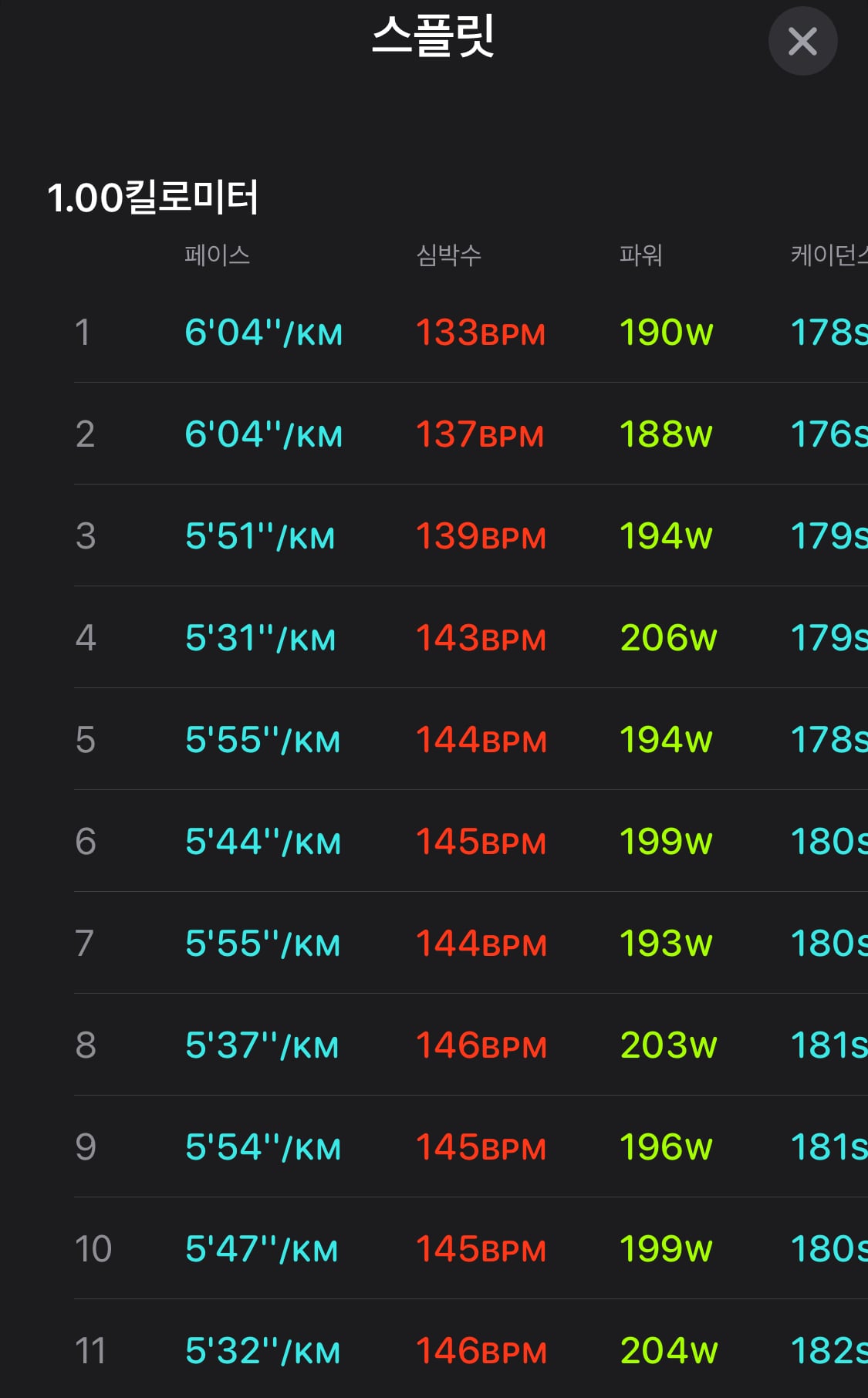This screenshot has height=1398, width=868.
Task: Tap the 케이던스 column header
Action: (829, 255)
